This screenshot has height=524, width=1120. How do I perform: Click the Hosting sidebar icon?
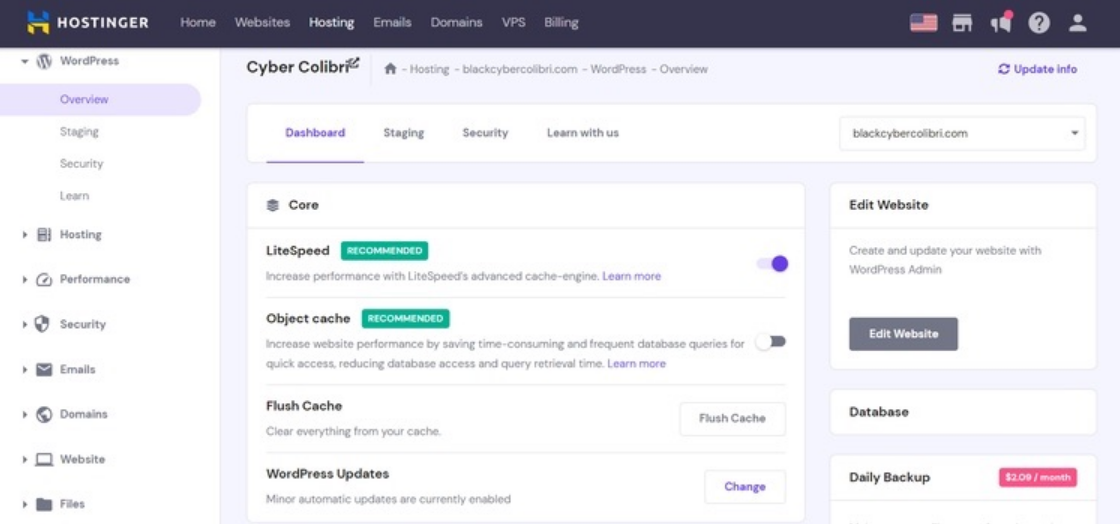pos(44,234)
